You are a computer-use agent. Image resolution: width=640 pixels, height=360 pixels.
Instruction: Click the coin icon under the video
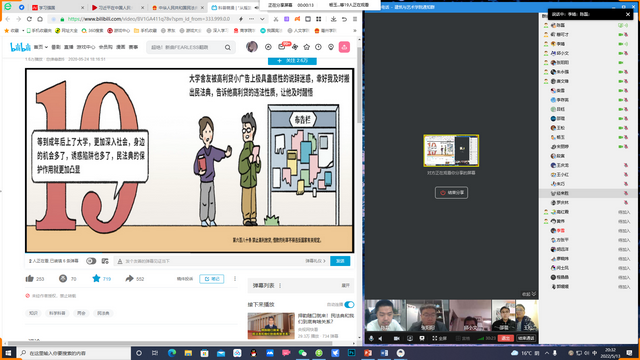tap(63, 278)
